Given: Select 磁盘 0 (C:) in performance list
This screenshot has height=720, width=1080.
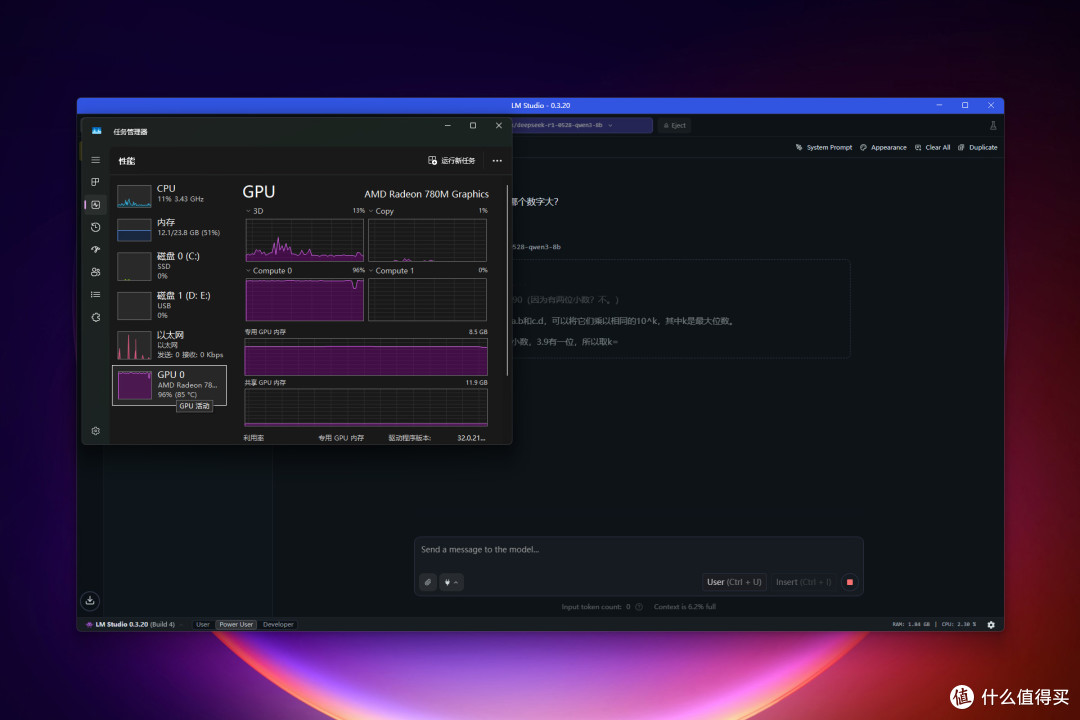Looking at the screenshot, I should (x=169, y=266).
